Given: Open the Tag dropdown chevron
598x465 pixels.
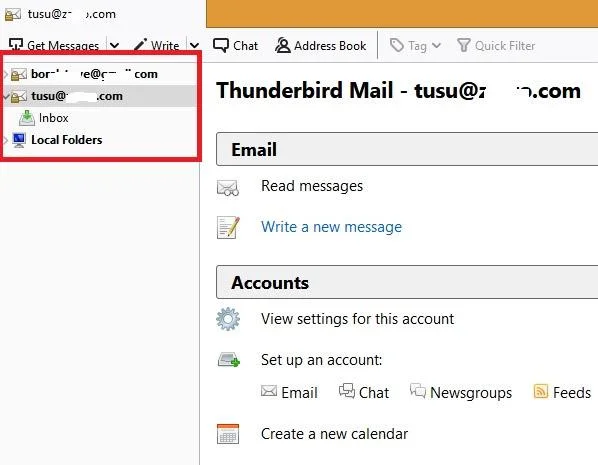Looking at the screenshot, I should 437,46.
